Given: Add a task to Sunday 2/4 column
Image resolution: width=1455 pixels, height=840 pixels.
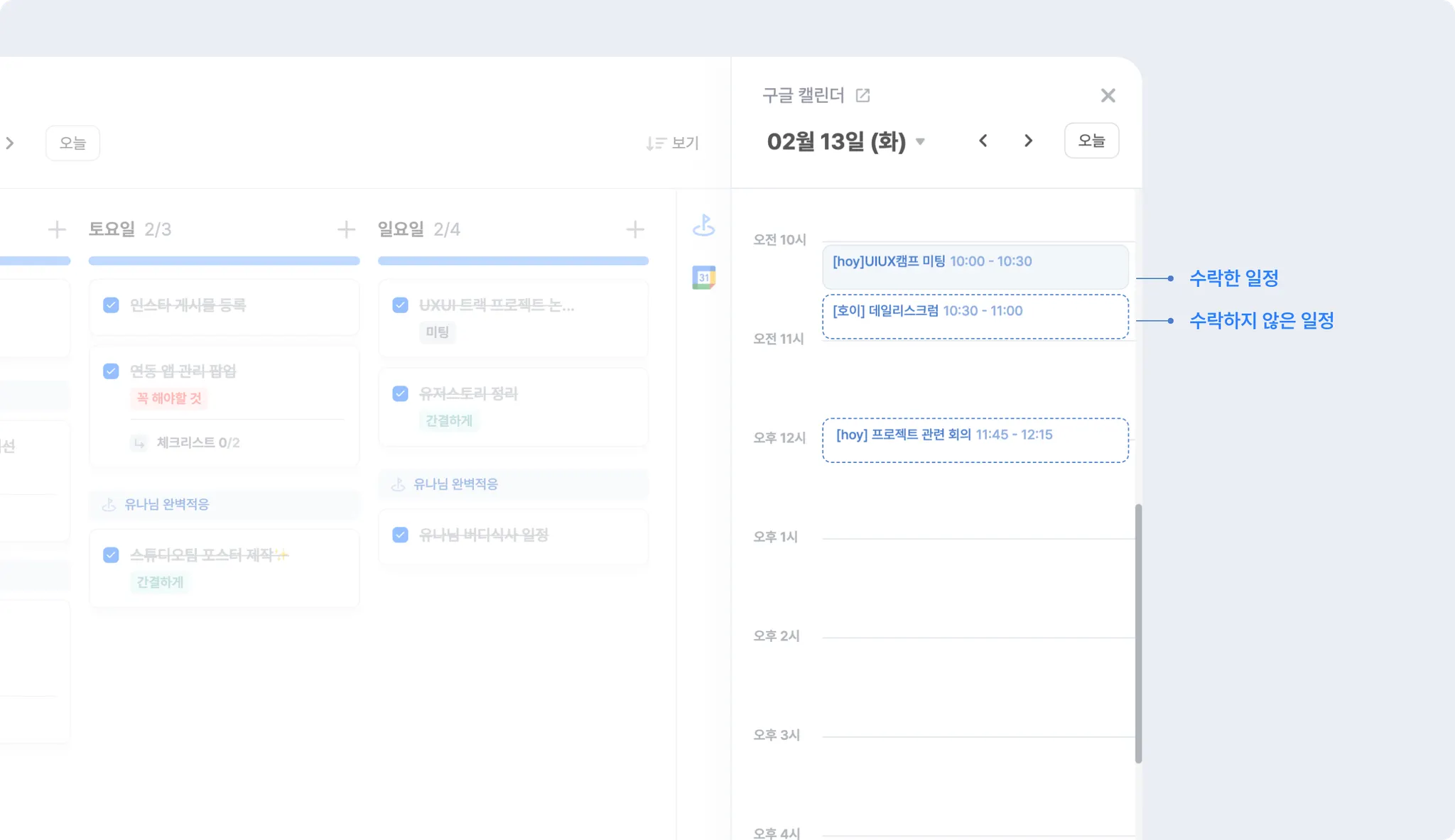Looking at the screenshot, I should [635, 229].
